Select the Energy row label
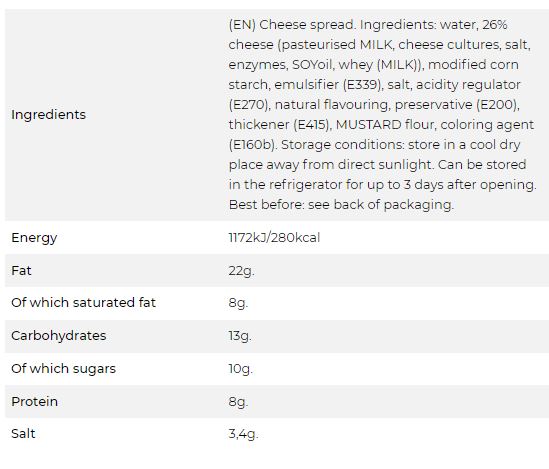 pos(34,238)
